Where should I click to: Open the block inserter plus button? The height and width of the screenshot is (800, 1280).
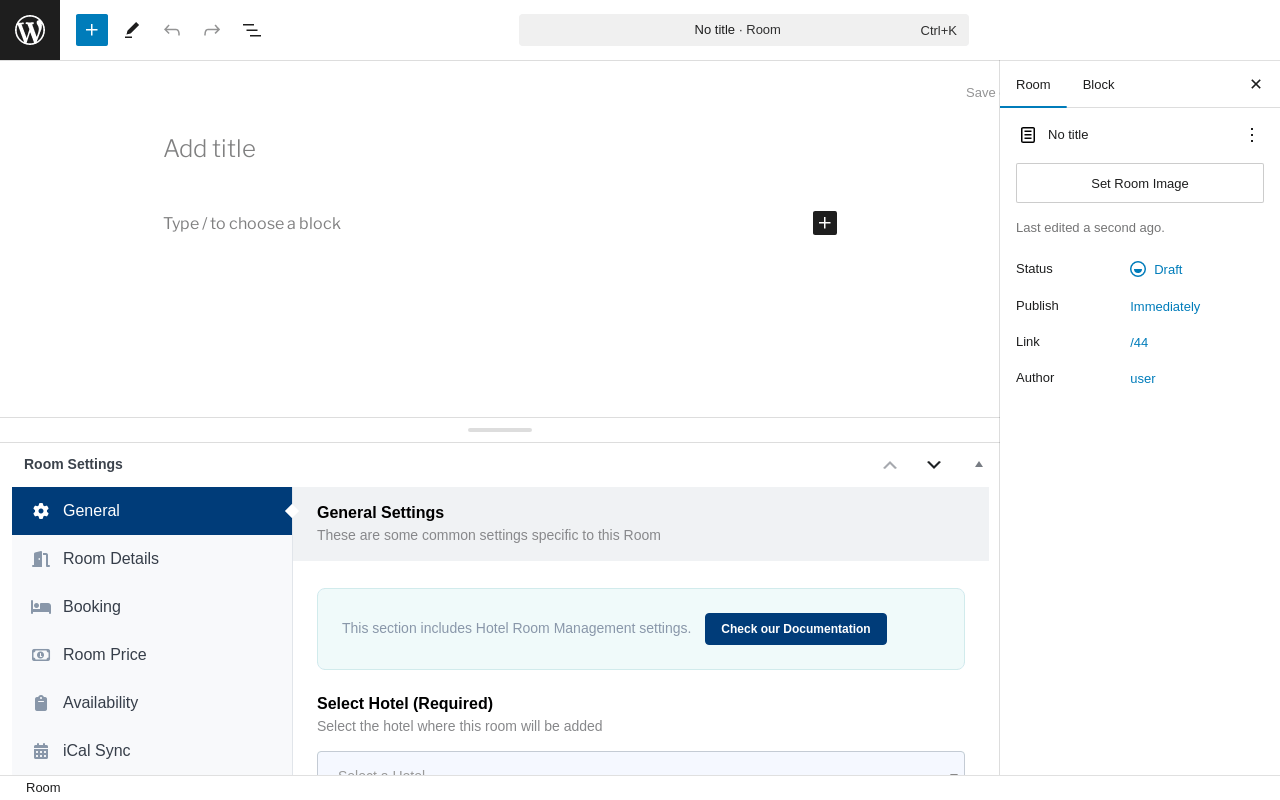[92, 30]
